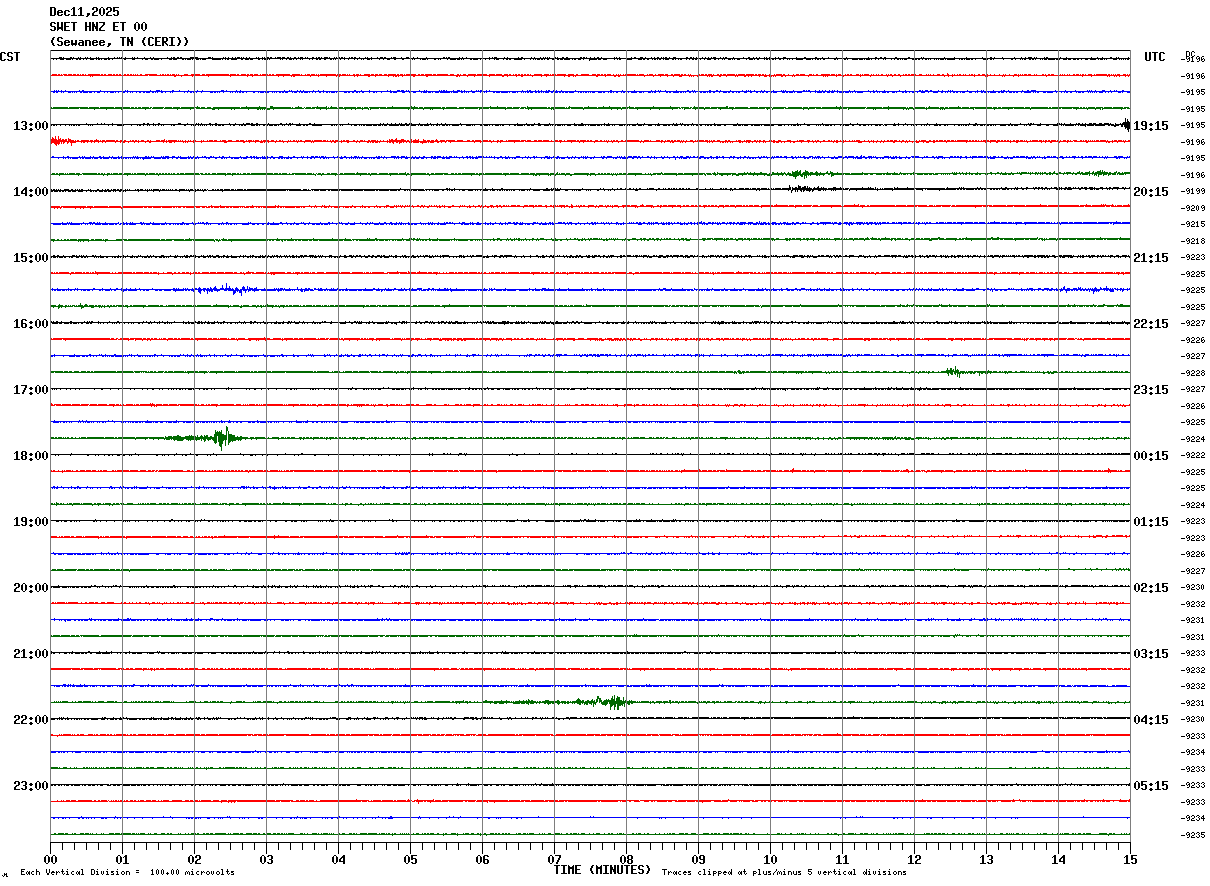This screenshot has height=886, width=1210.
Task: Select the SWET HNZ ET 00 station label
Action: 98,27
